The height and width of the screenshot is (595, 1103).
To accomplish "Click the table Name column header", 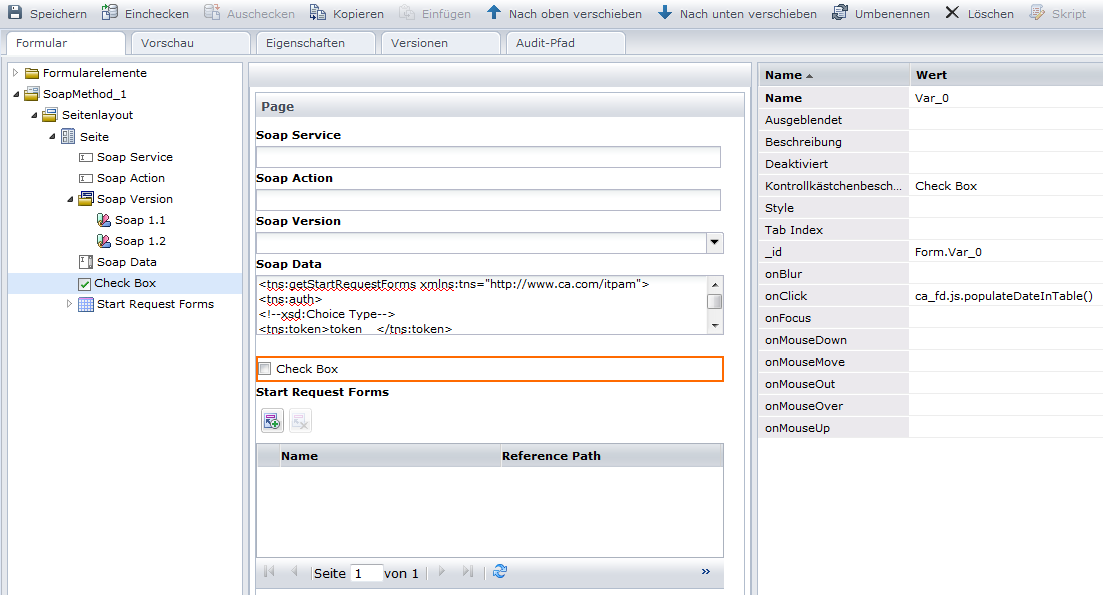I will 390,456.
